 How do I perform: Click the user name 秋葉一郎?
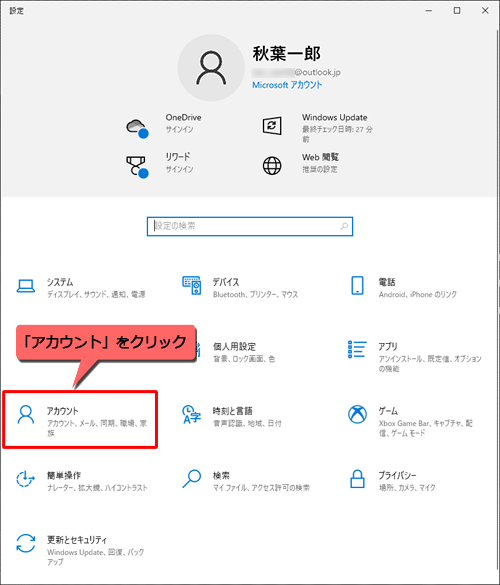point(287,54)
